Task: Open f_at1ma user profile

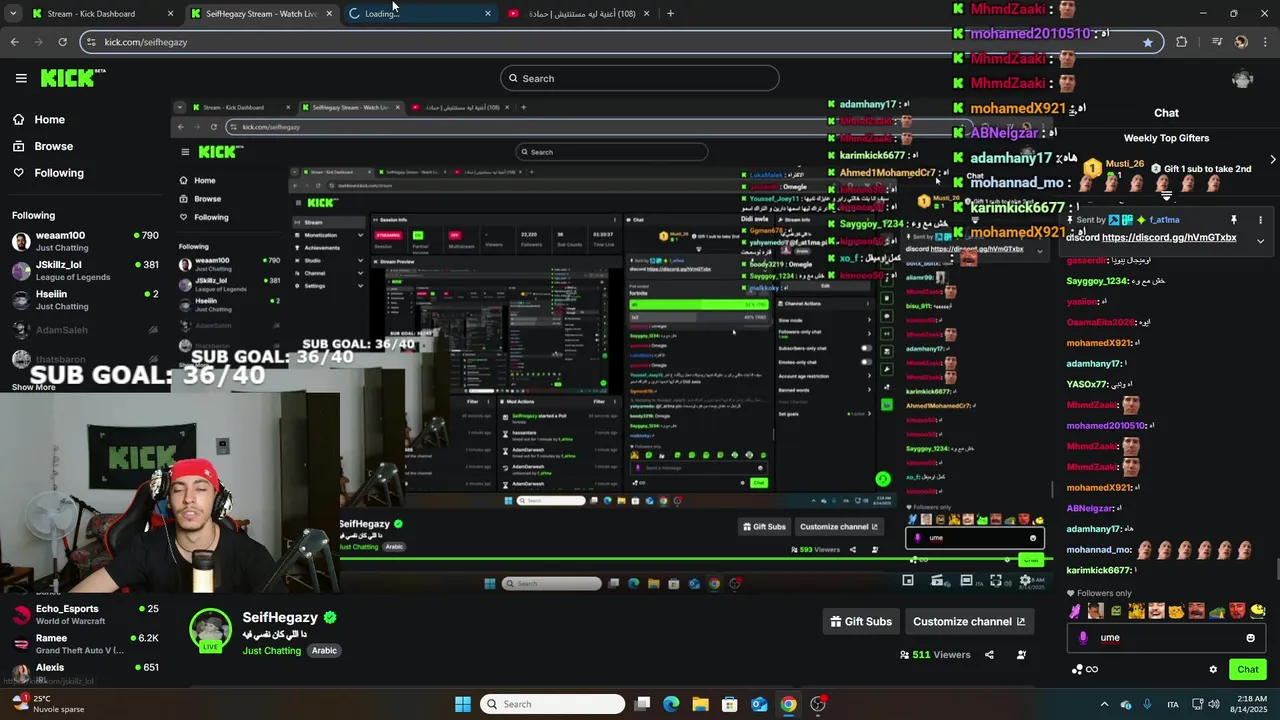Action: [1164, 220]
